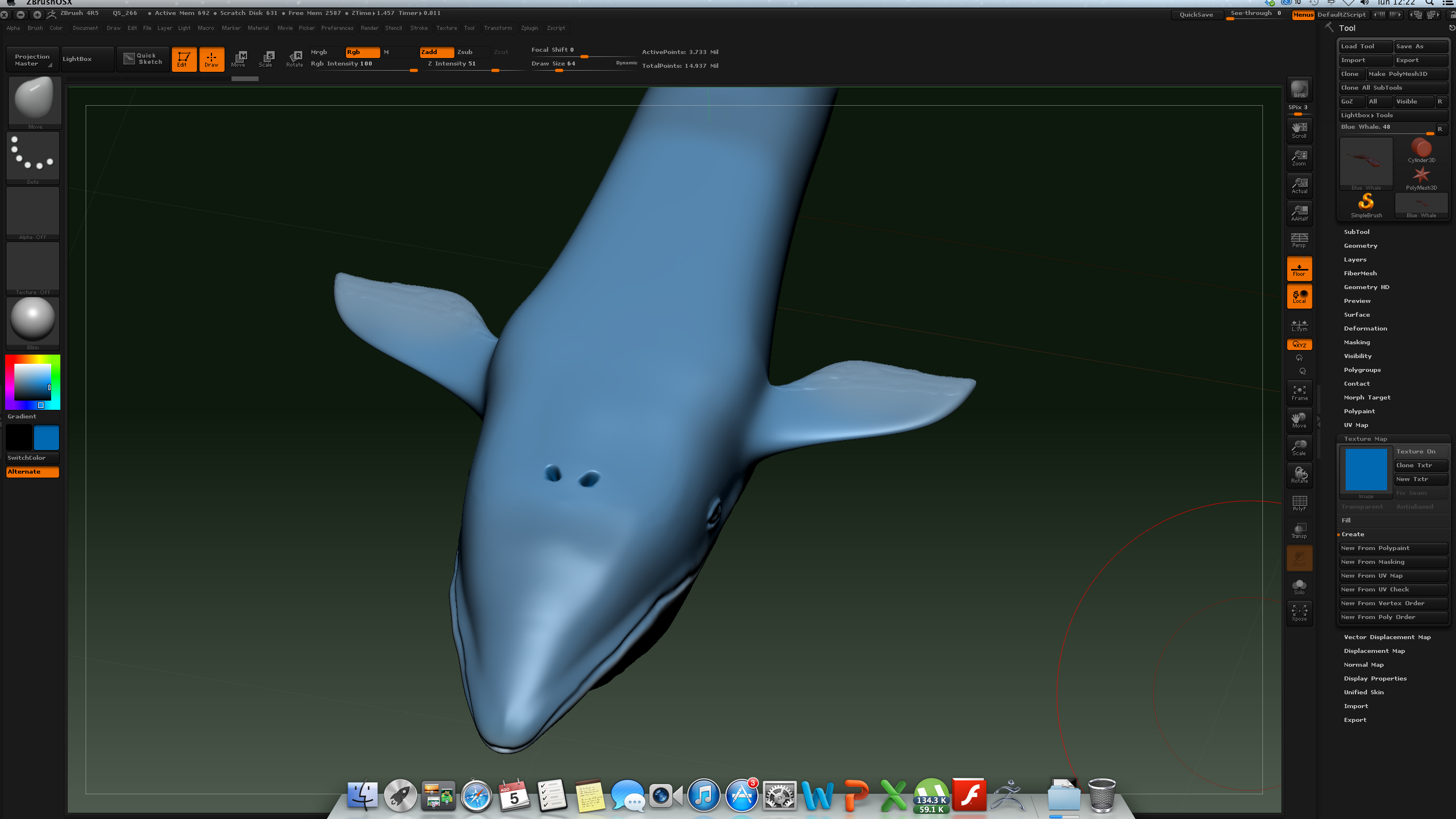Click the blue main color swatch
The image size is (1456, 819).
click(47, 437)
